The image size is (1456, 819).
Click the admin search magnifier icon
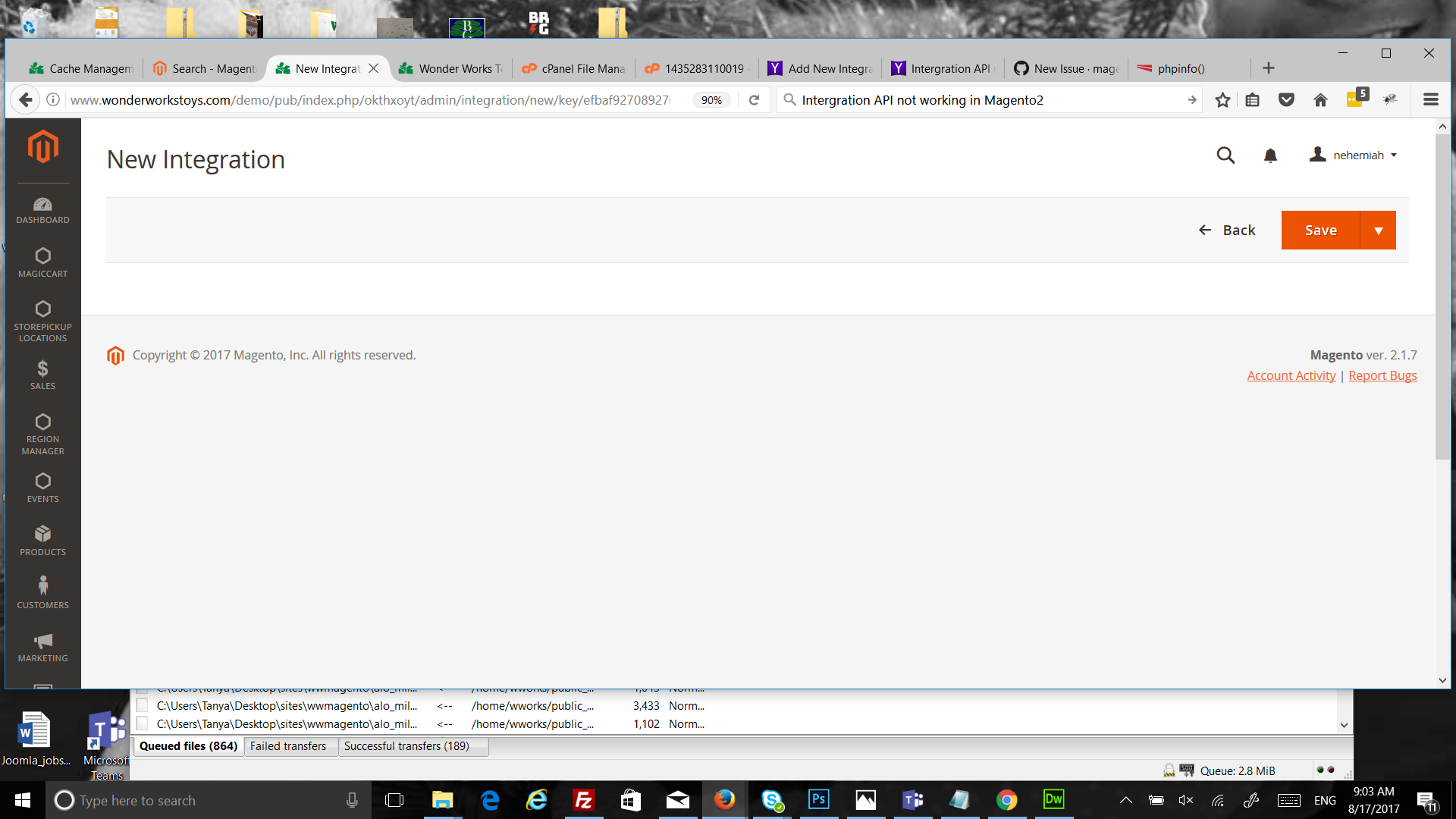tap(1225, 155)
